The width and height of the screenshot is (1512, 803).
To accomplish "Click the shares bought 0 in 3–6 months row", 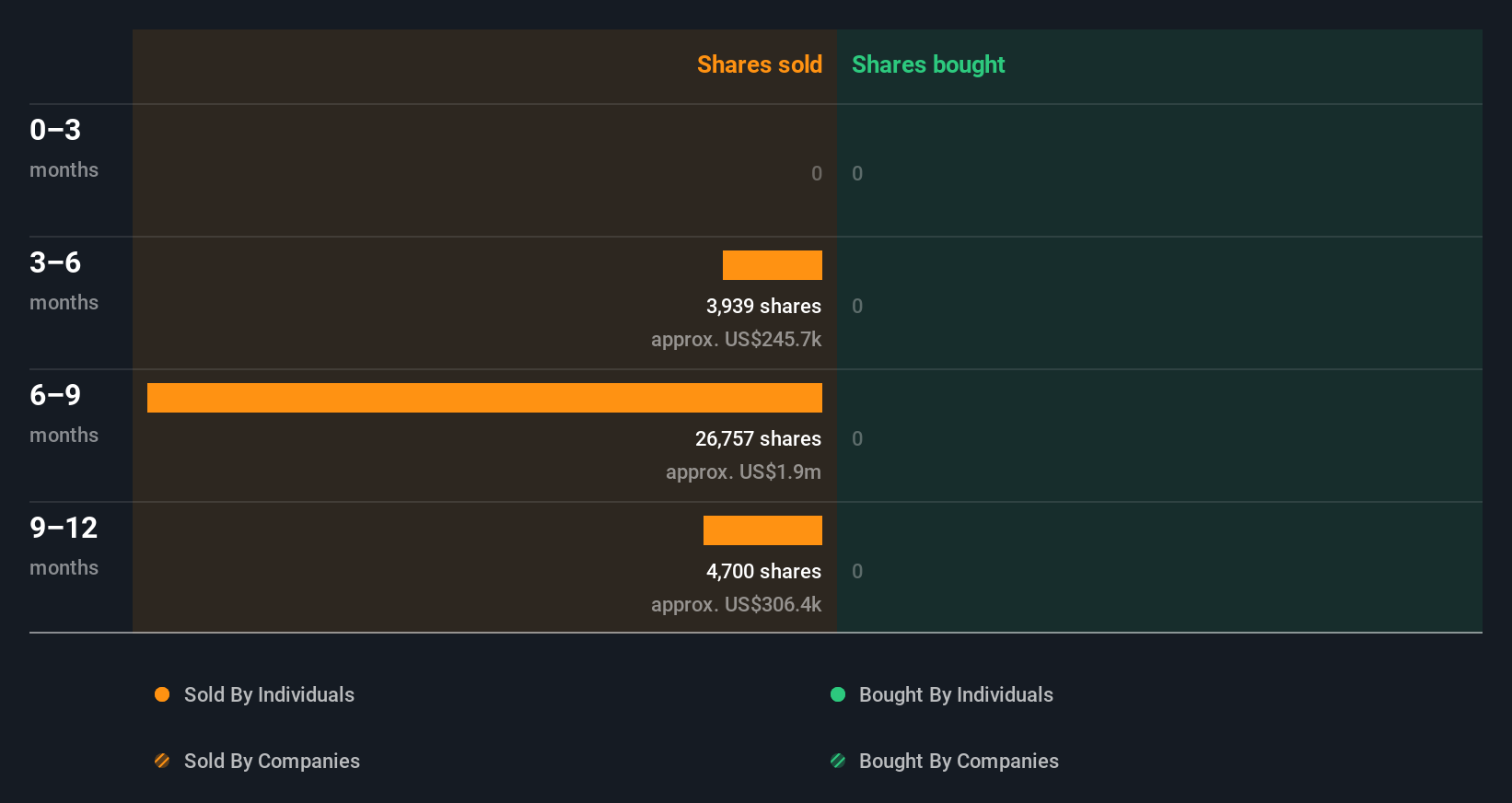I will click(857, 306).
